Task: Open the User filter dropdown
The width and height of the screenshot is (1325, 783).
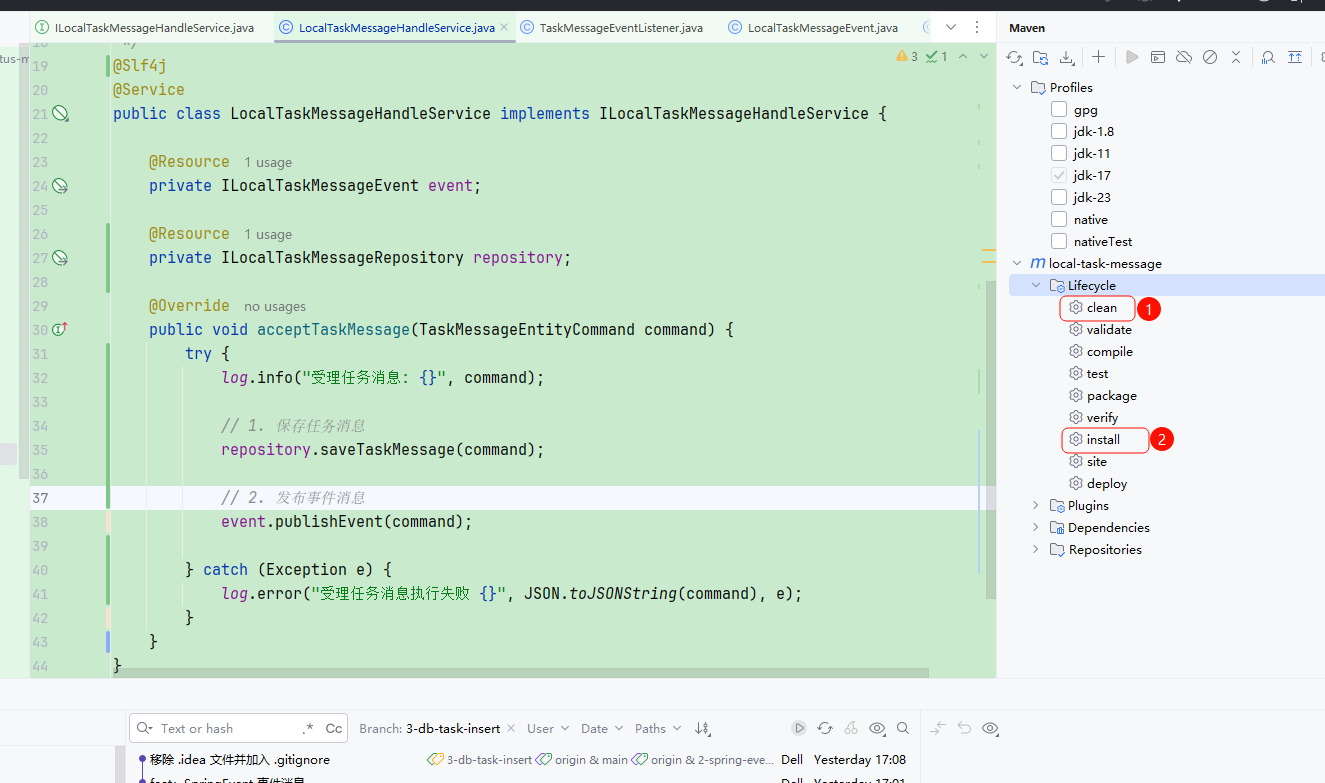Action: (x=547, y=728)
